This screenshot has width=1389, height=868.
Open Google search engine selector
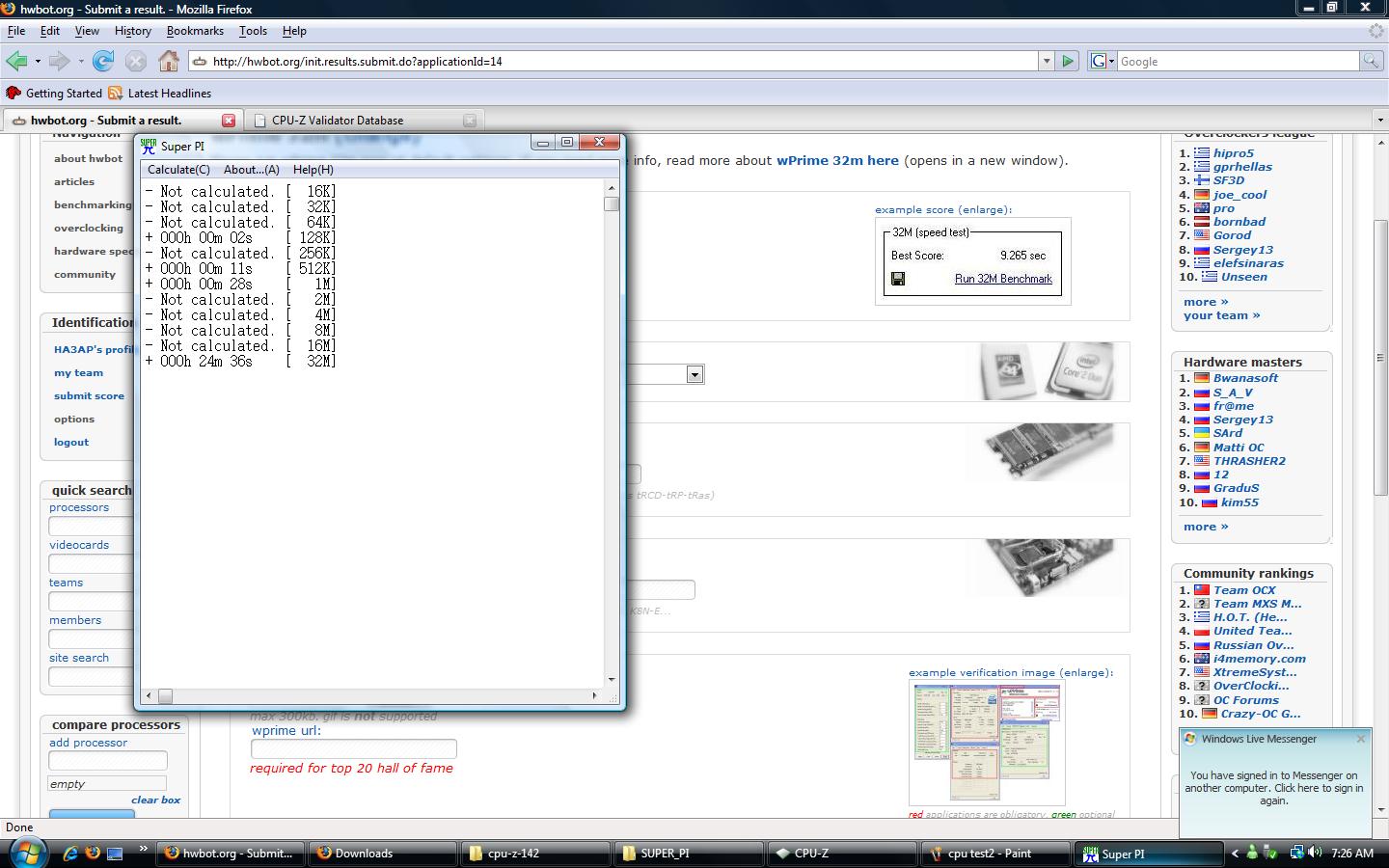(x=1103, y=61)
